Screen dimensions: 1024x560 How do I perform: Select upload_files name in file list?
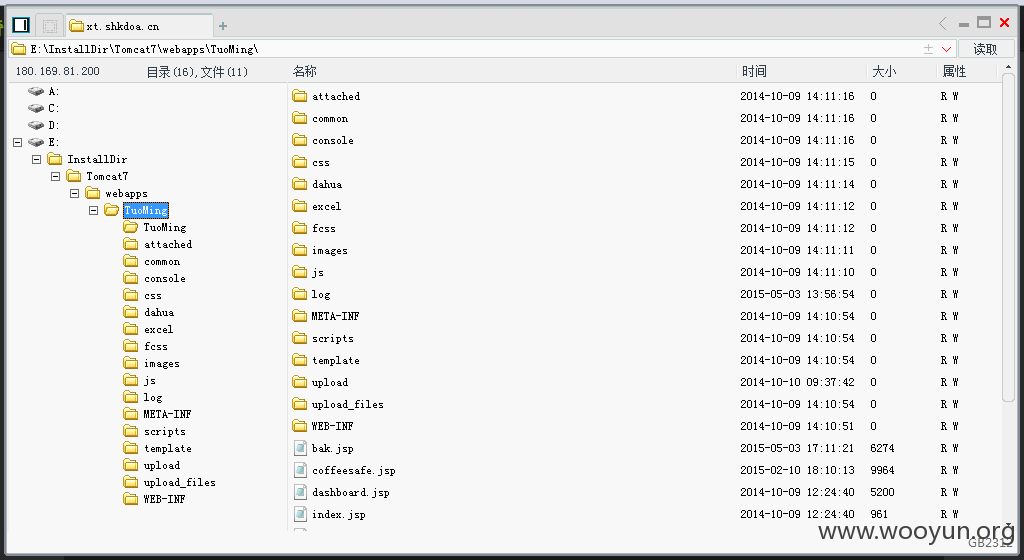347,405
